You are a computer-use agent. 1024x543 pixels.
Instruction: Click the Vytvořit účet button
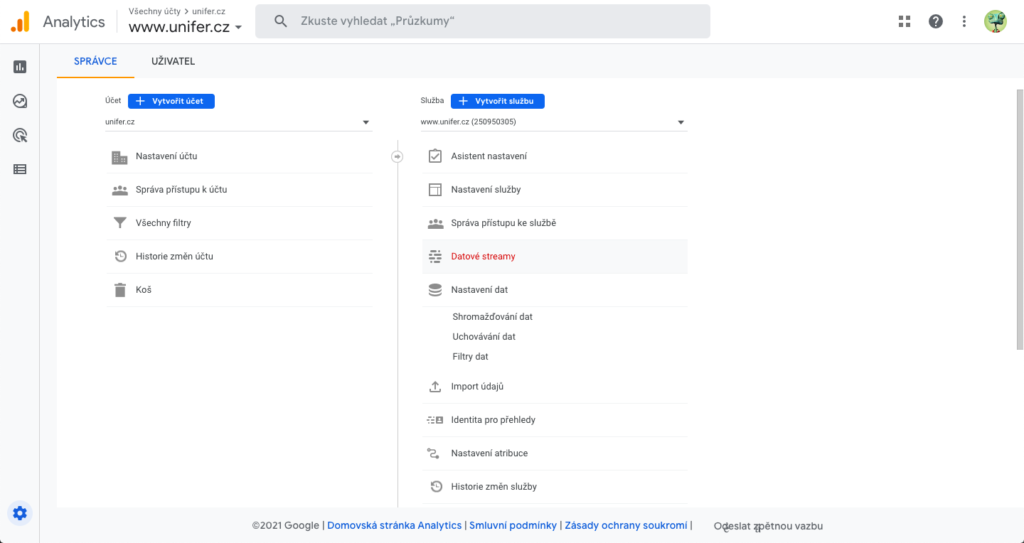pyautogui.click(x=171, y=101)
